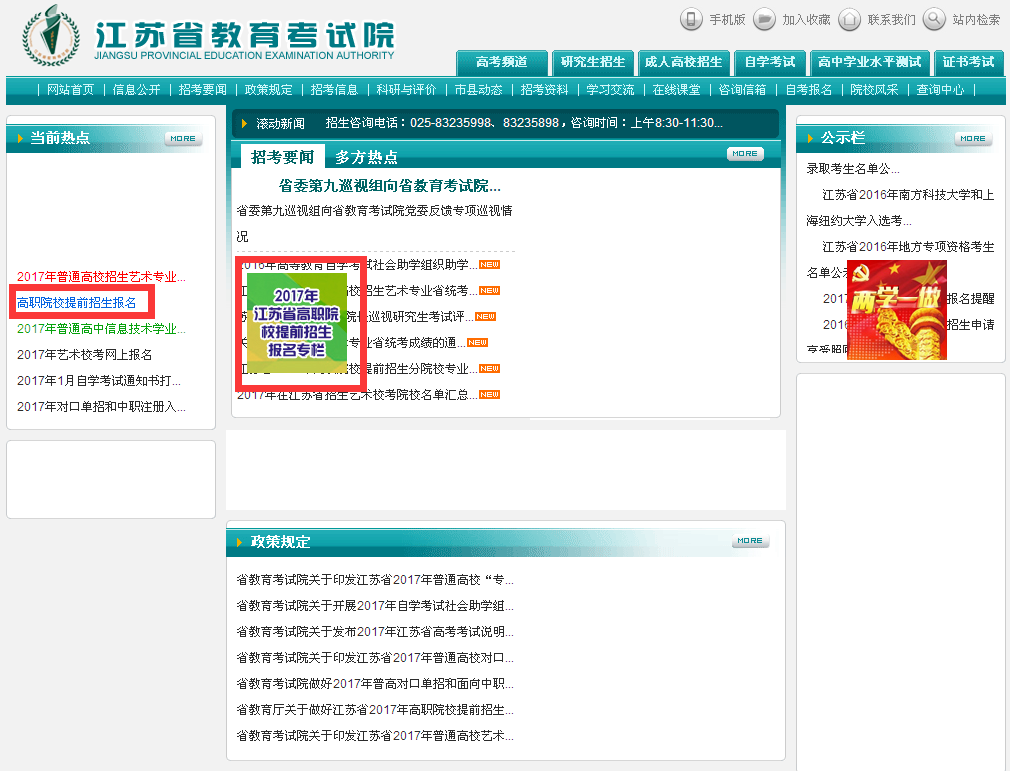
Task: Click the 省委第九巡视组向省教育考试院 headline
Action: point(389,186)
